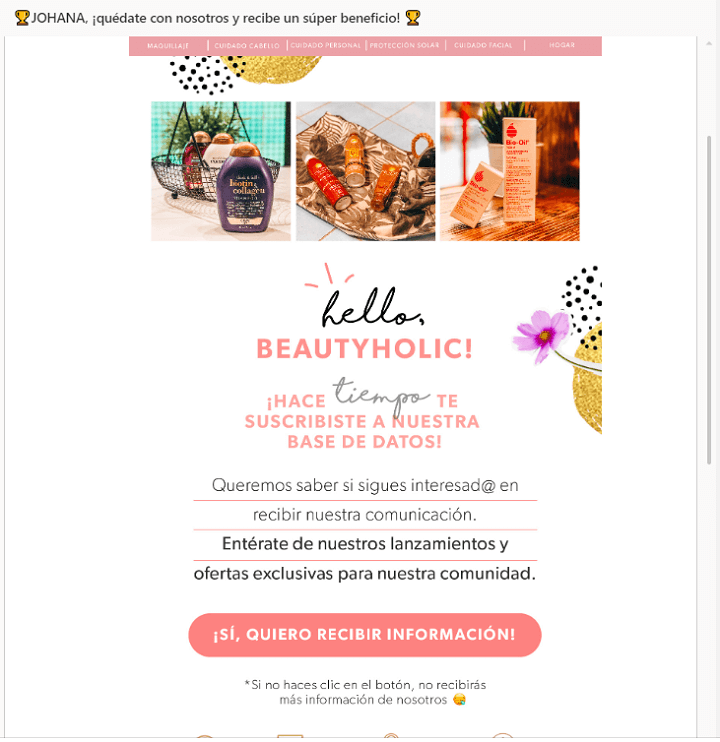Click the trophy emoji after beneficio!
Viewport: 720px width, 742px height.
pyautogui.click(x=413, y=18)
